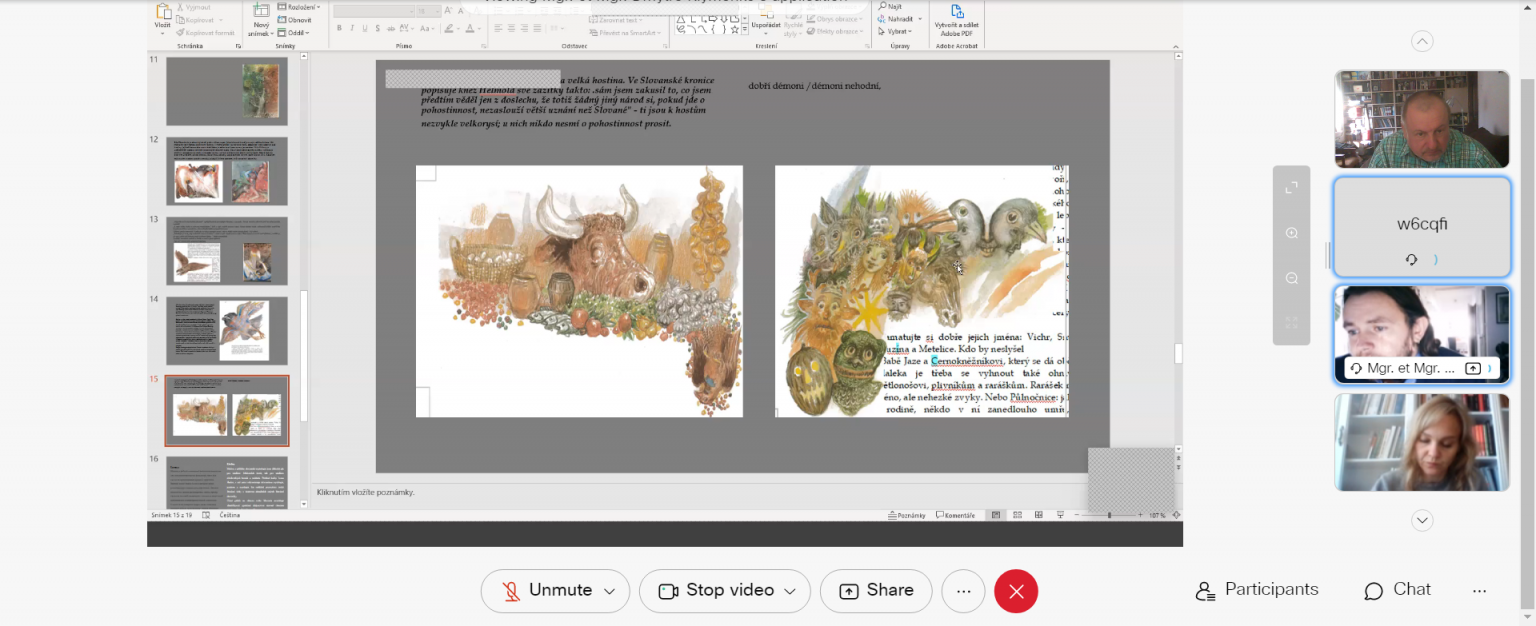Expand the Unmute audio options arrow
Viewport: 1536px width, 626px height.
point(609,592)
